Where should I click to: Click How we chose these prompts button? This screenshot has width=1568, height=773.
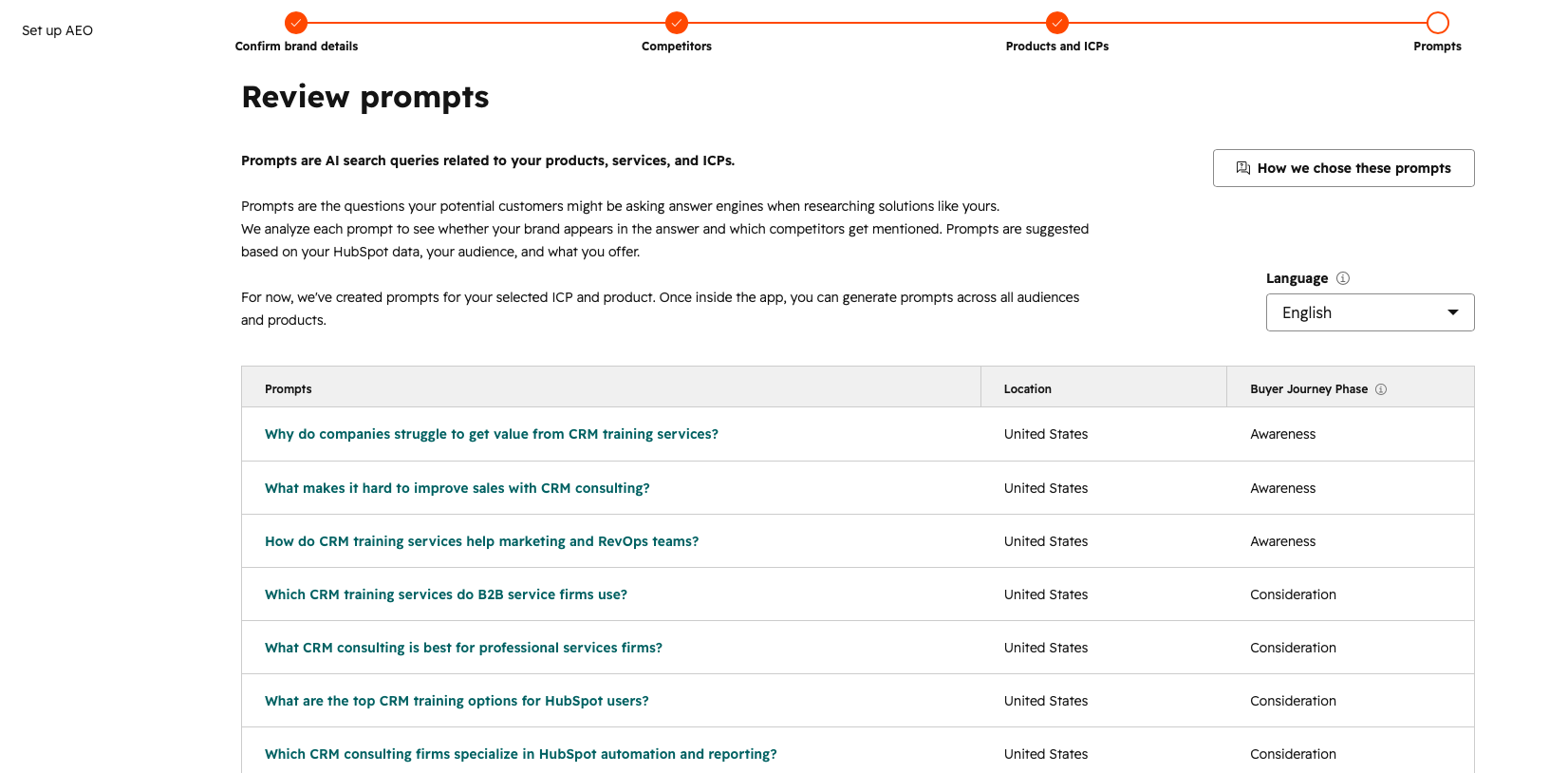coord(1343,168)
